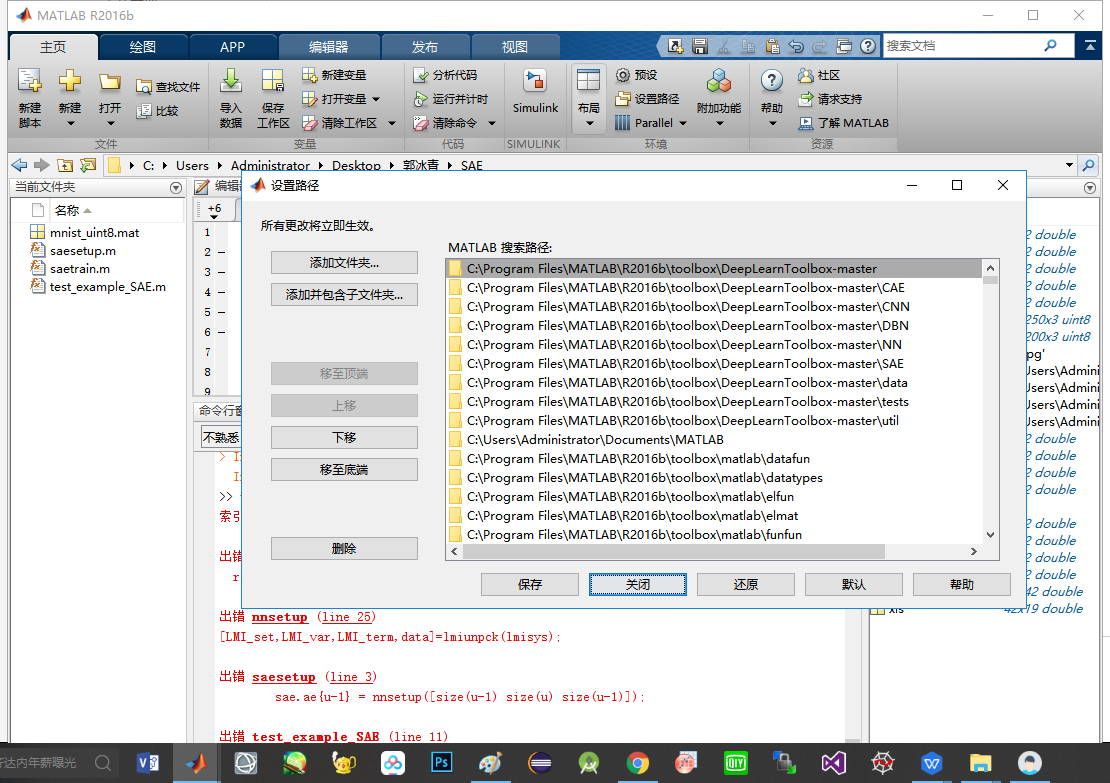Save the workspace with 保存工作区
Viewport: 1110px width, 783px height.
(x=273, y=97)
